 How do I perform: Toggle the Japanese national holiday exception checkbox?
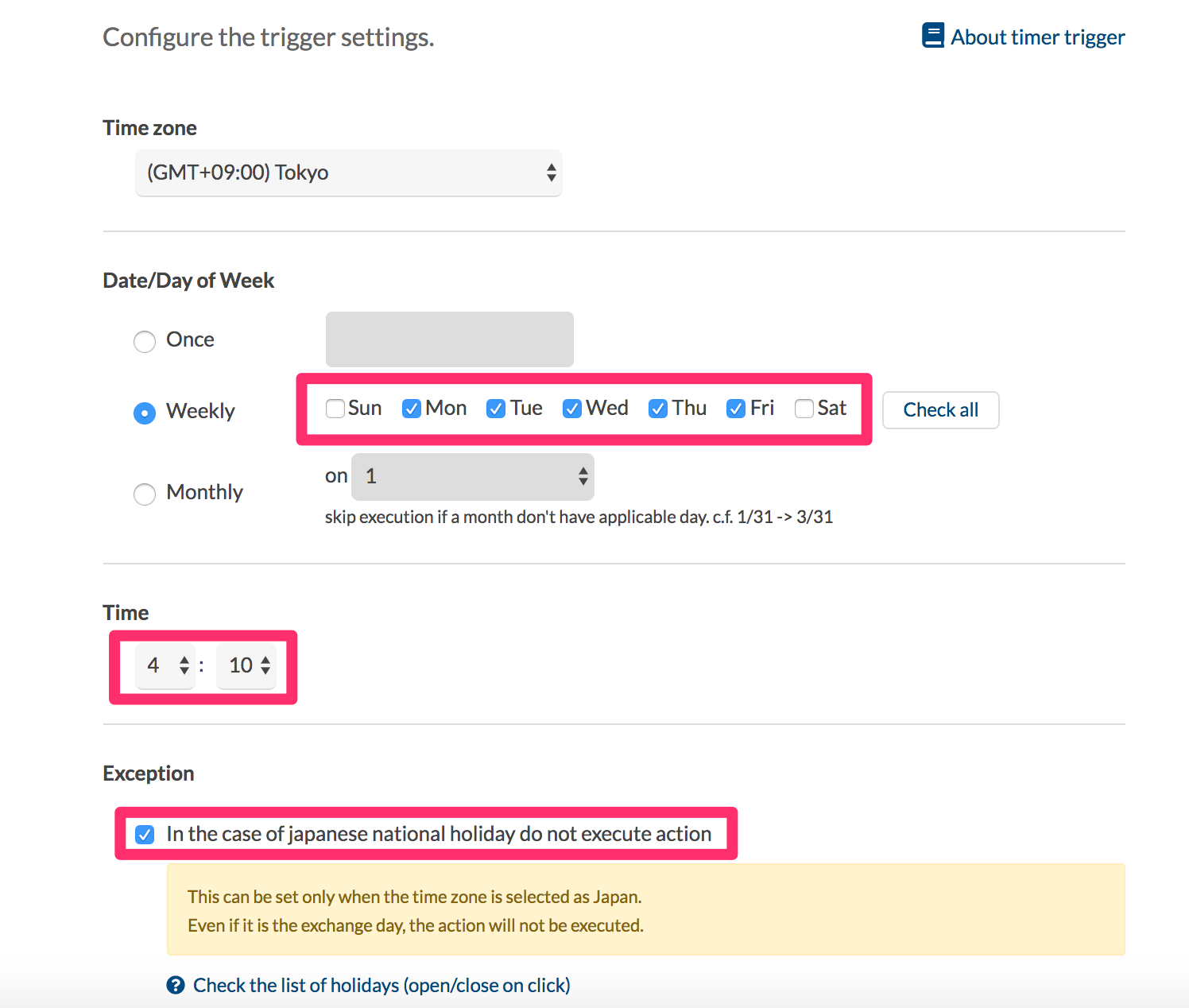coord(145,835)
